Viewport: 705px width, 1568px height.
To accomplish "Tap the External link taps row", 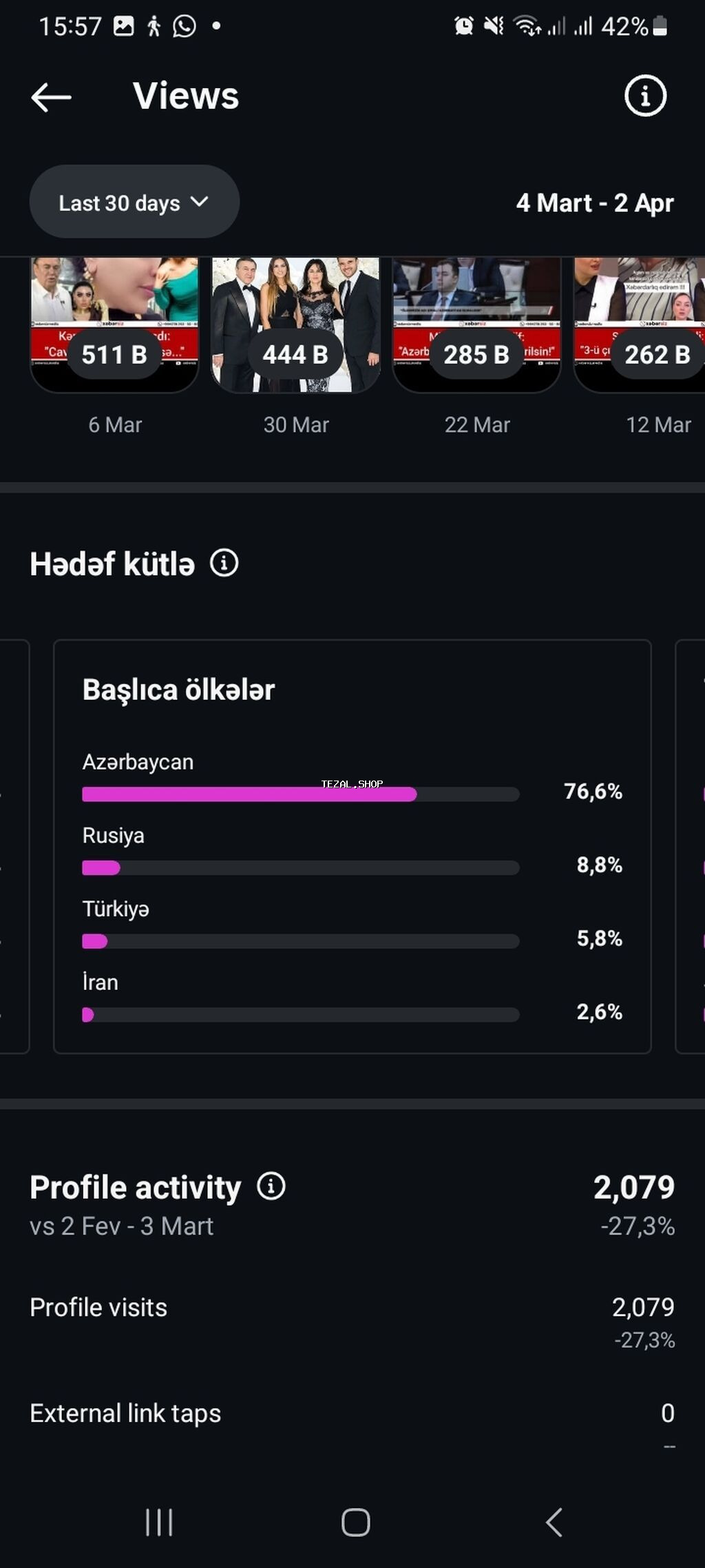I will (x=352, y=1414).
